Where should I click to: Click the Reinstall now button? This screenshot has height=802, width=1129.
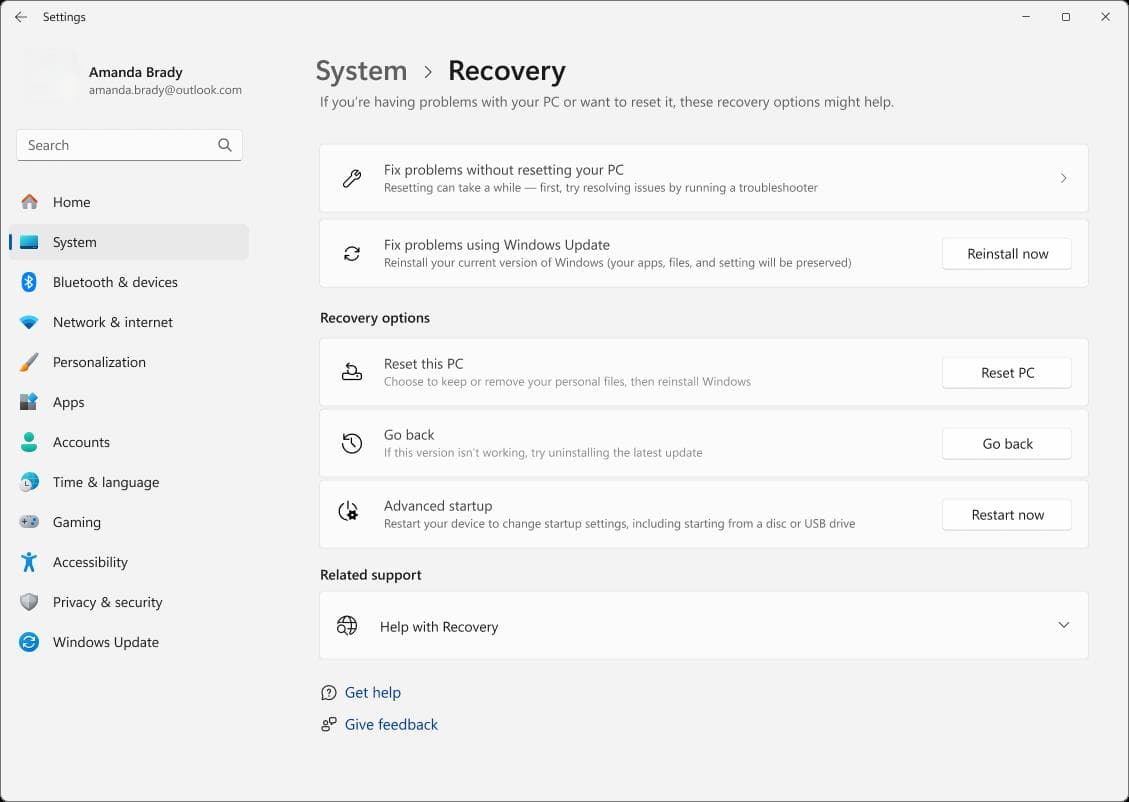pyautogui.click(x=1007, y=253)
